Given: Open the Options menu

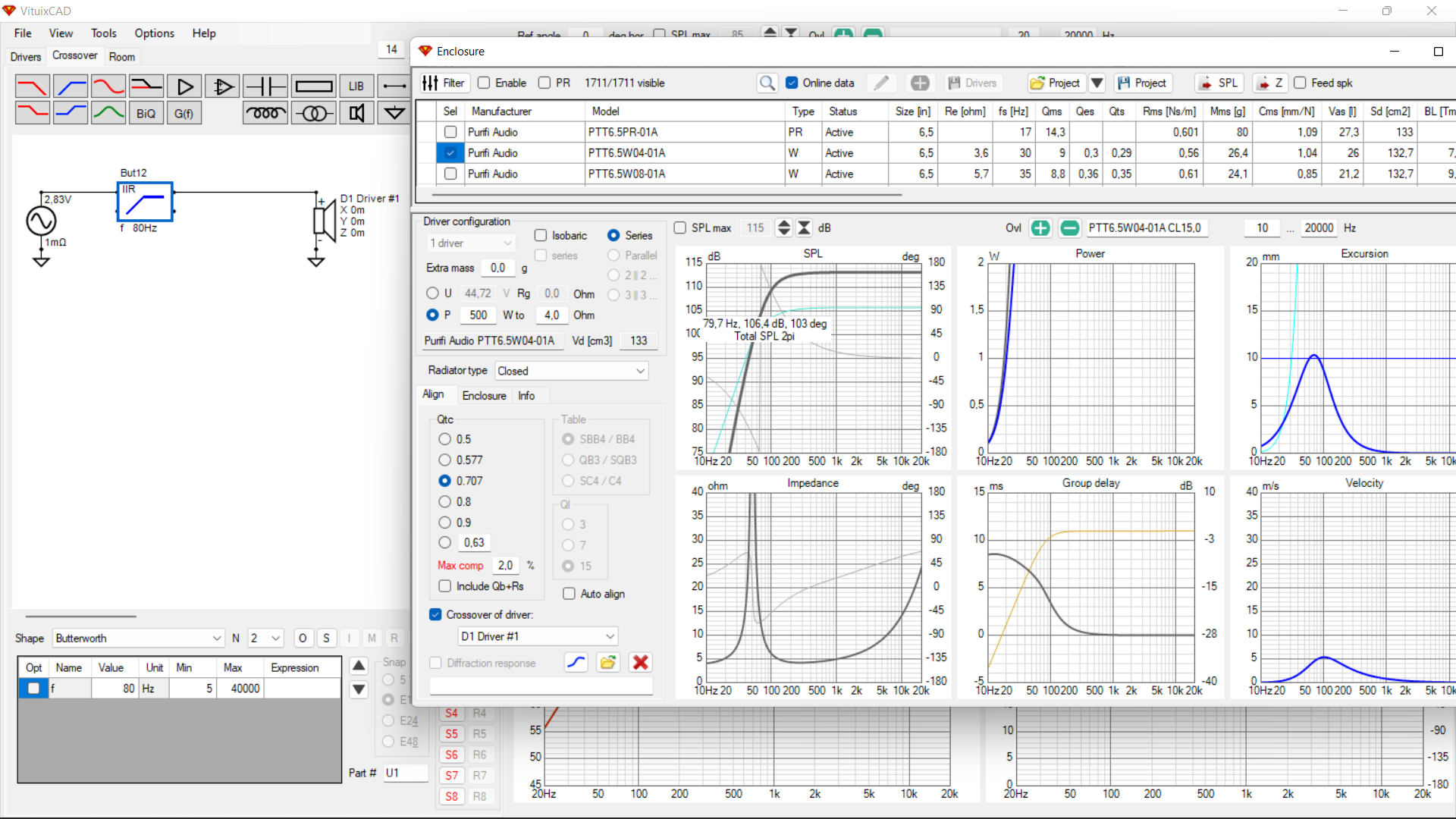Looking at the screenshot, I should point(154,33).
